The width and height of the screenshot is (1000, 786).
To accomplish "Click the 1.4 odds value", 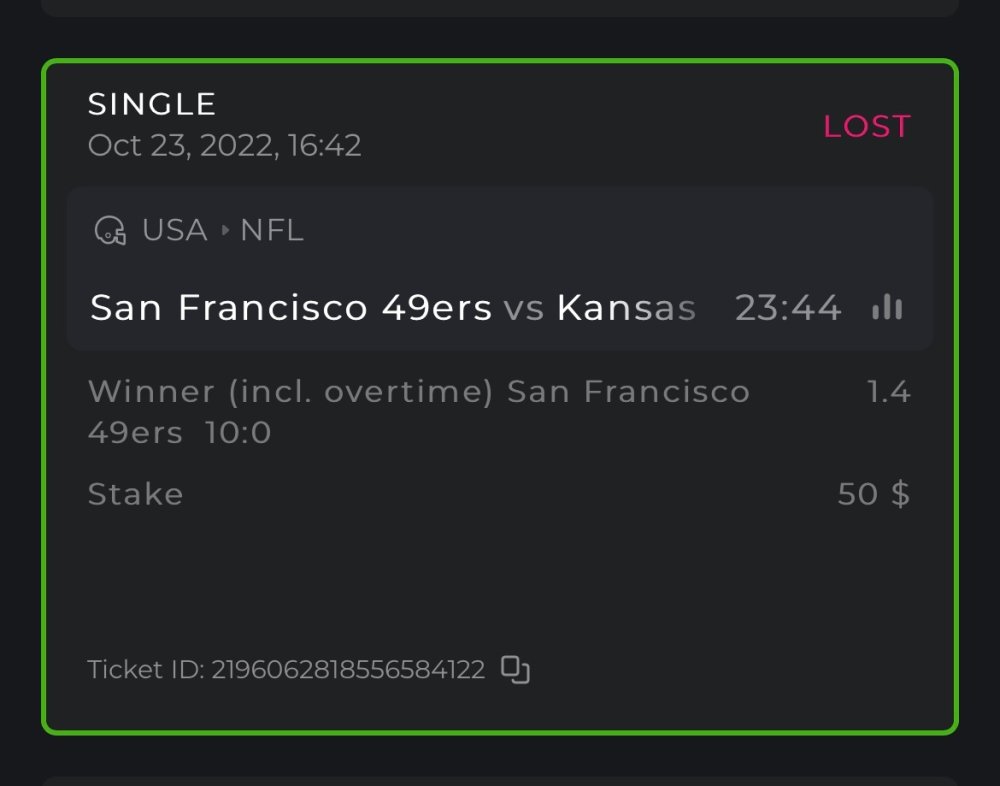I will tap(888, 392).
